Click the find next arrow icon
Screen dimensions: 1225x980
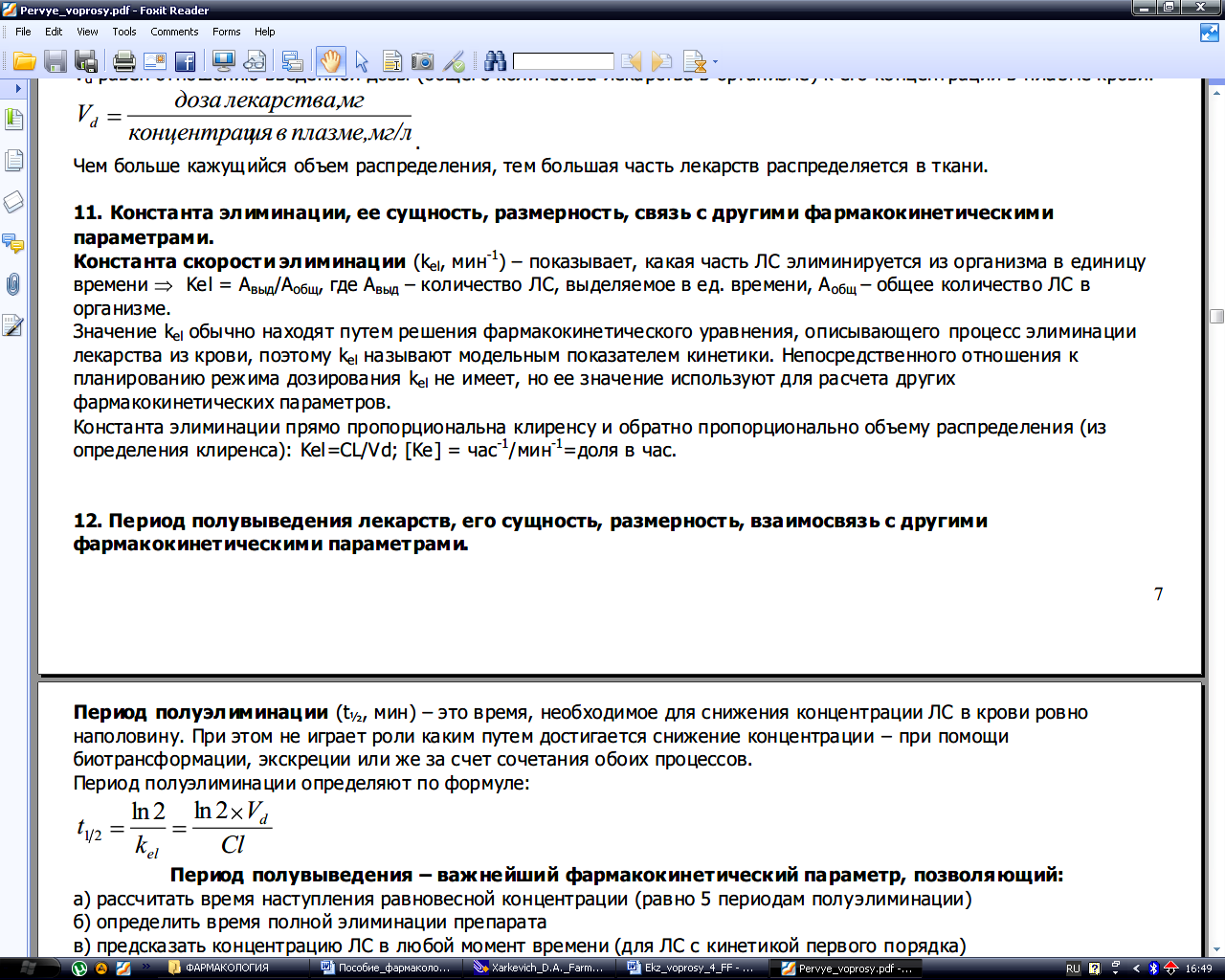coord(661,61)
